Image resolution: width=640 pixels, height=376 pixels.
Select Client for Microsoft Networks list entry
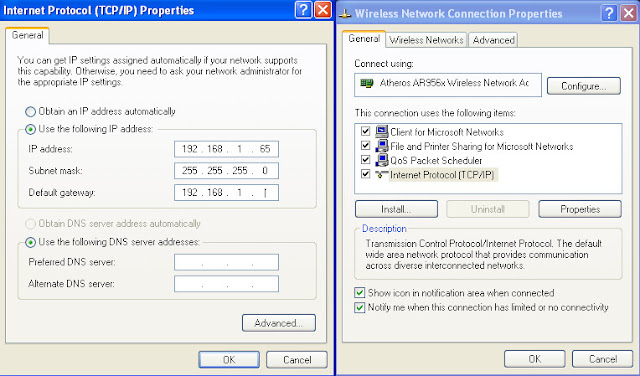pos(447,132)
